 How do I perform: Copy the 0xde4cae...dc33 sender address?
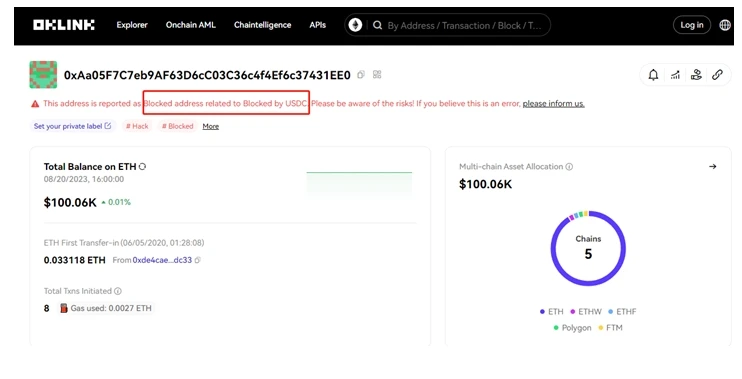[198, 260]
